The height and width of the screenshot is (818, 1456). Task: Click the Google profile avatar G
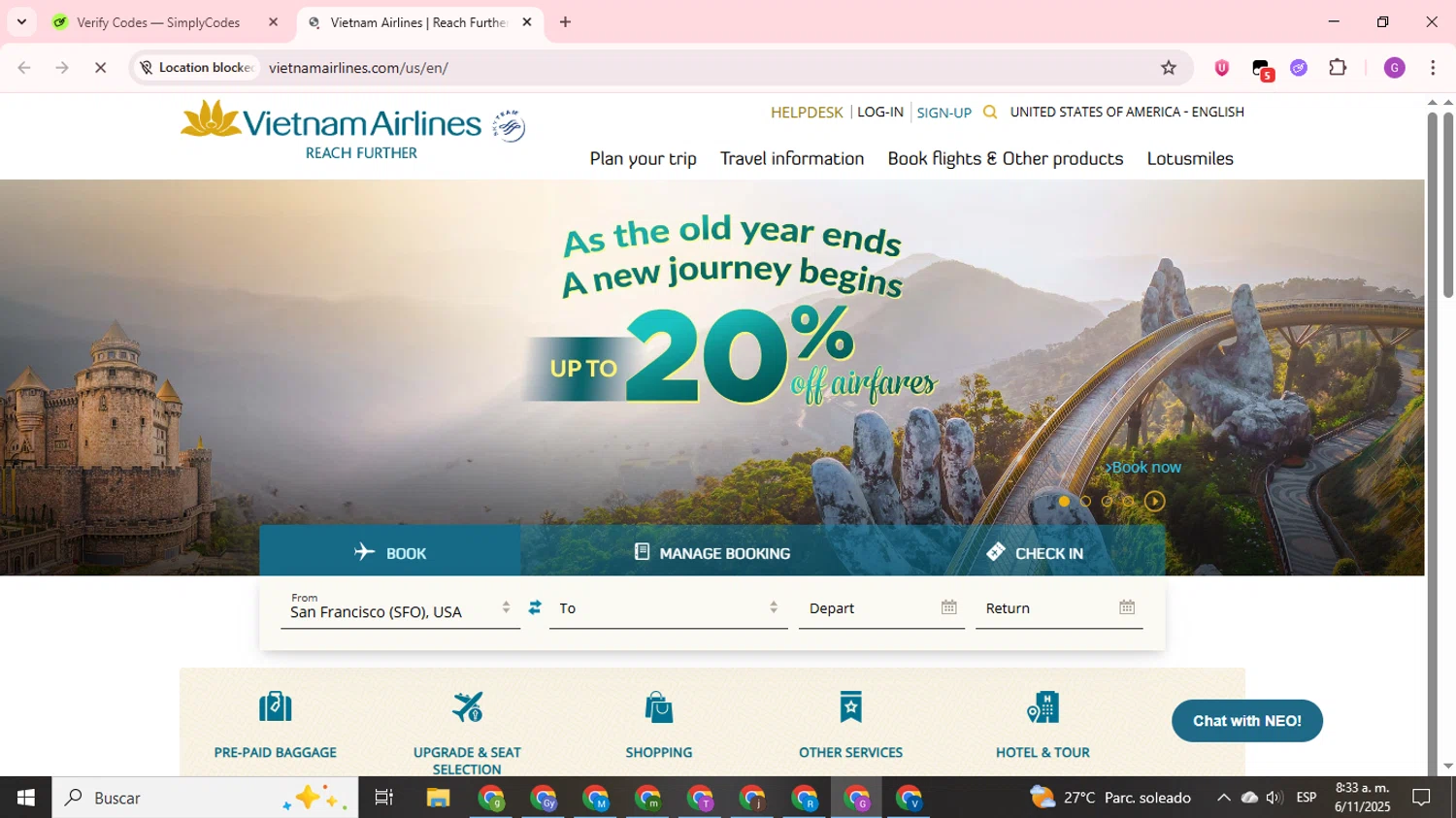1395,68
